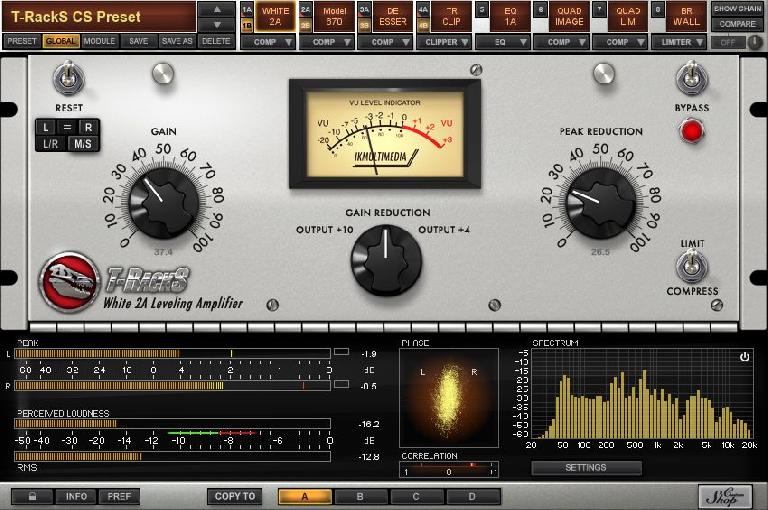Image resolution: width=768 pixels, height=510 pixels.
Task: Flip the LIMIT/COMPRESS toggle switch
Action: [692, 266]
